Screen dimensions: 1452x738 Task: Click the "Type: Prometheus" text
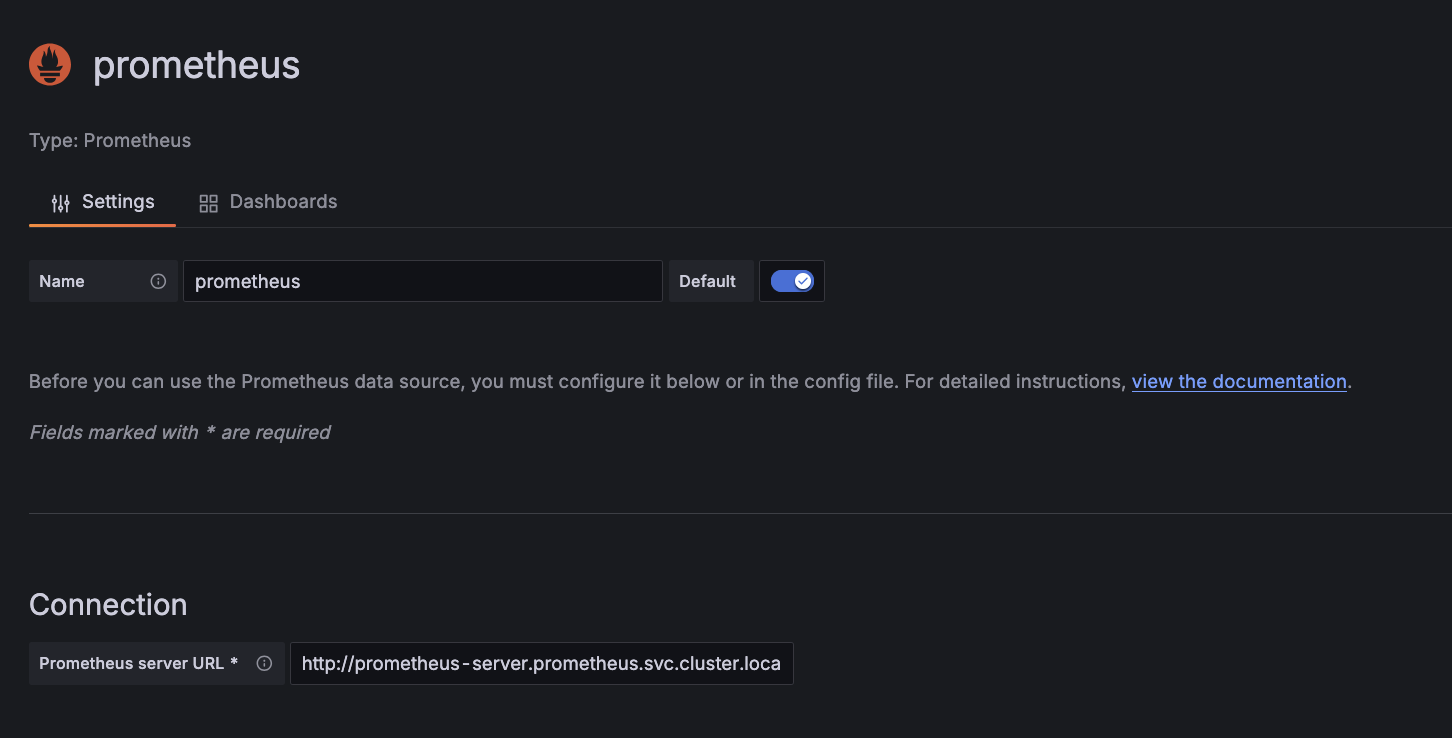110,140
